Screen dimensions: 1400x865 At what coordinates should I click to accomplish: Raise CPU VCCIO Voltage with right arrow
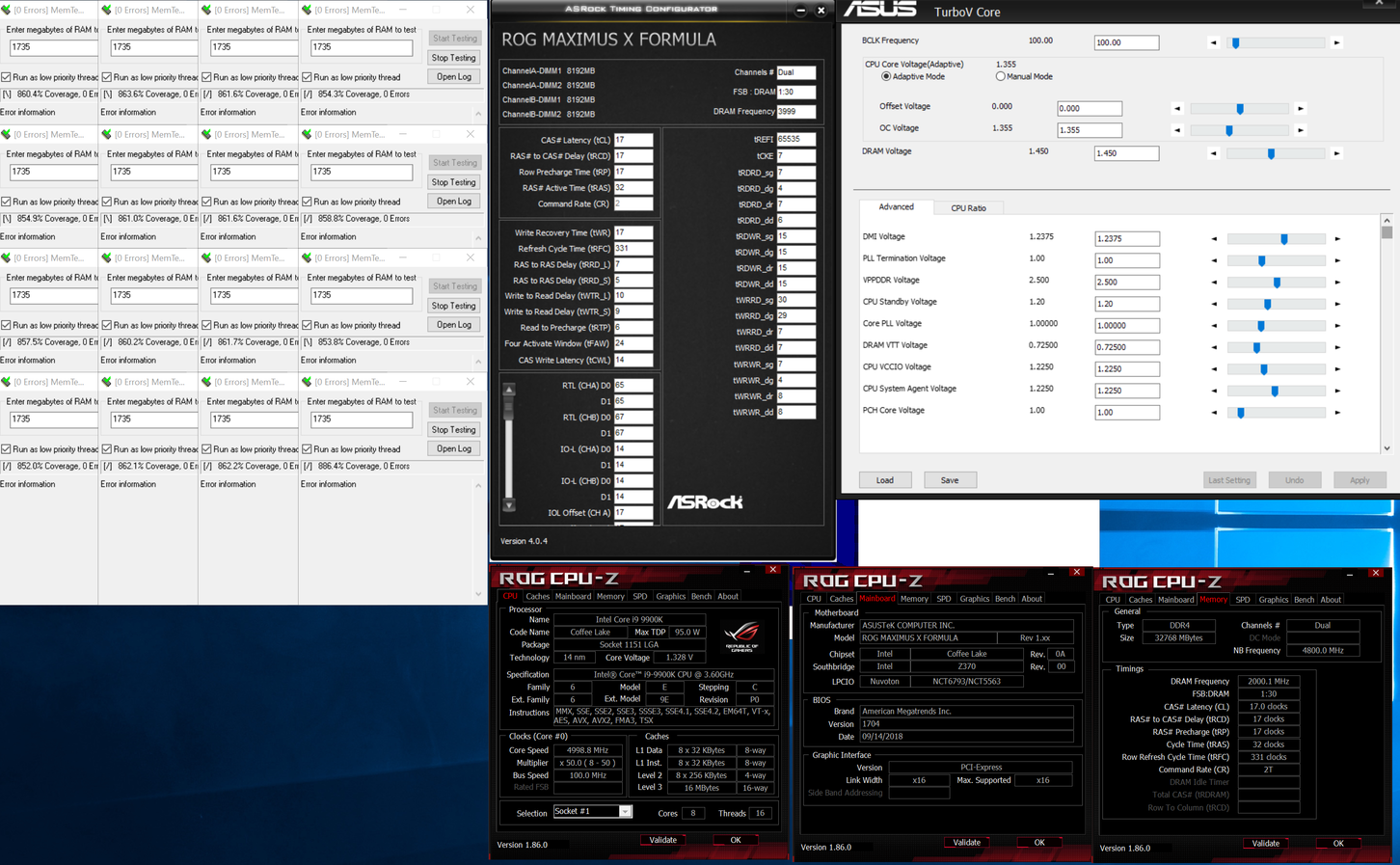click(x=1337, y=369)
